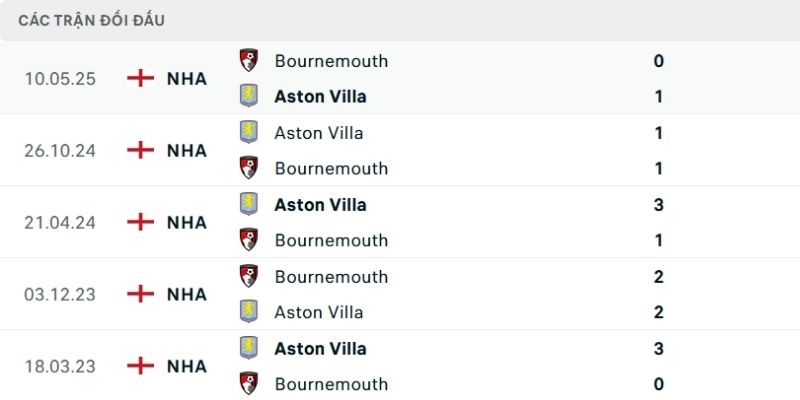Click NHA league label for the 26.10.24 match
Image resolution: width=800 pixels, height=400 pixels.
[x=187, y=150]
